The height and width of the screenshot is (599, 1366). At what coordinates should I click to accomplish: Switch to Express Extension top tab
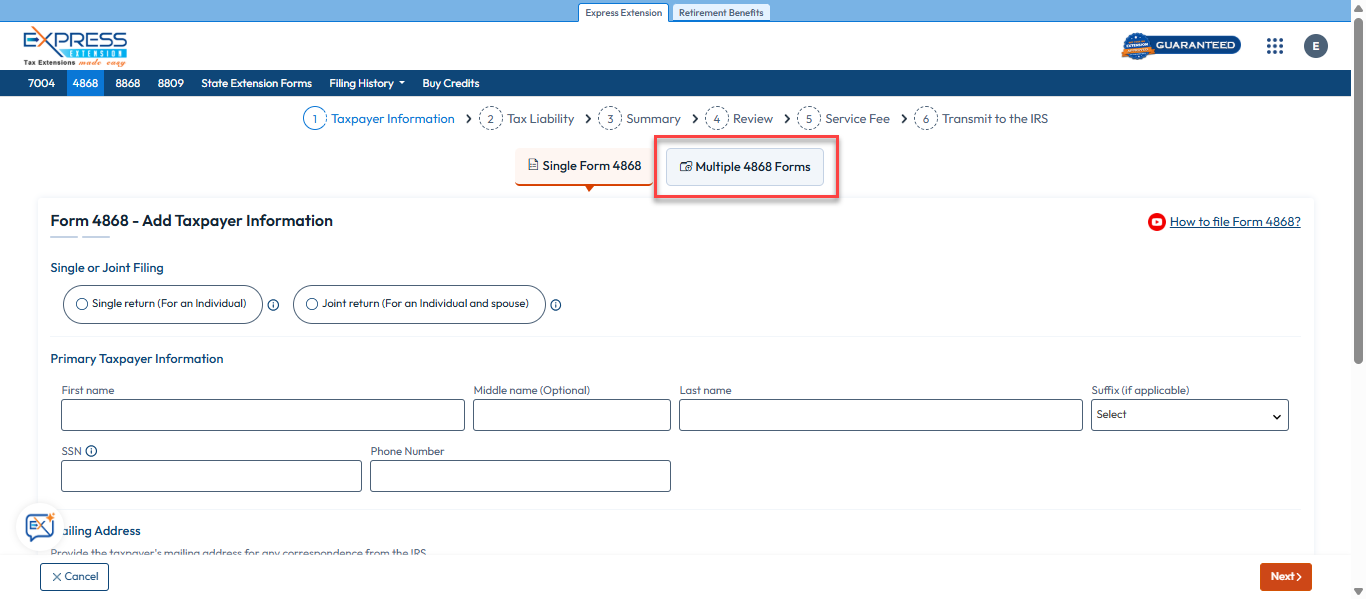[x=624, y=13]
